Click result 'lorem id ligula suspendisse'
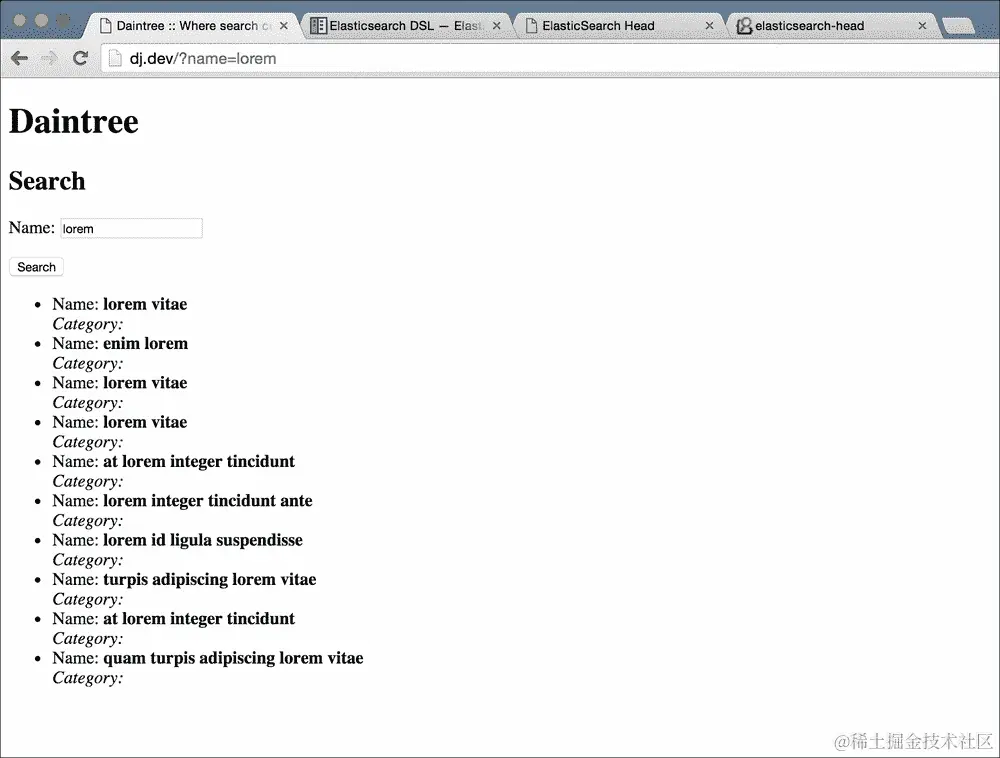The width and height of the screenshot is (1000, 758). (203, 540)
